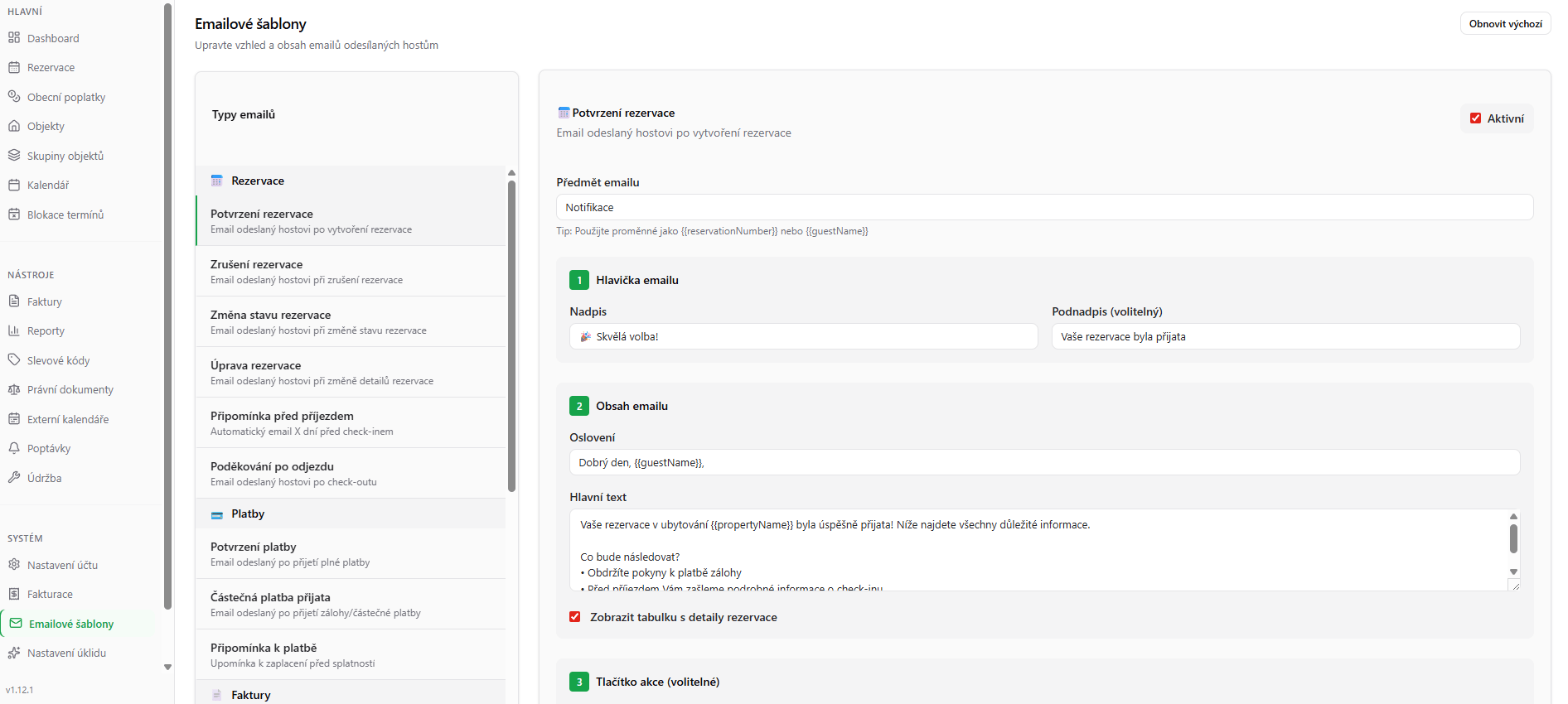Click the Poptávky bell icon
The height and width of the screenshot is (704, 1568).
[x=14, y=448]
